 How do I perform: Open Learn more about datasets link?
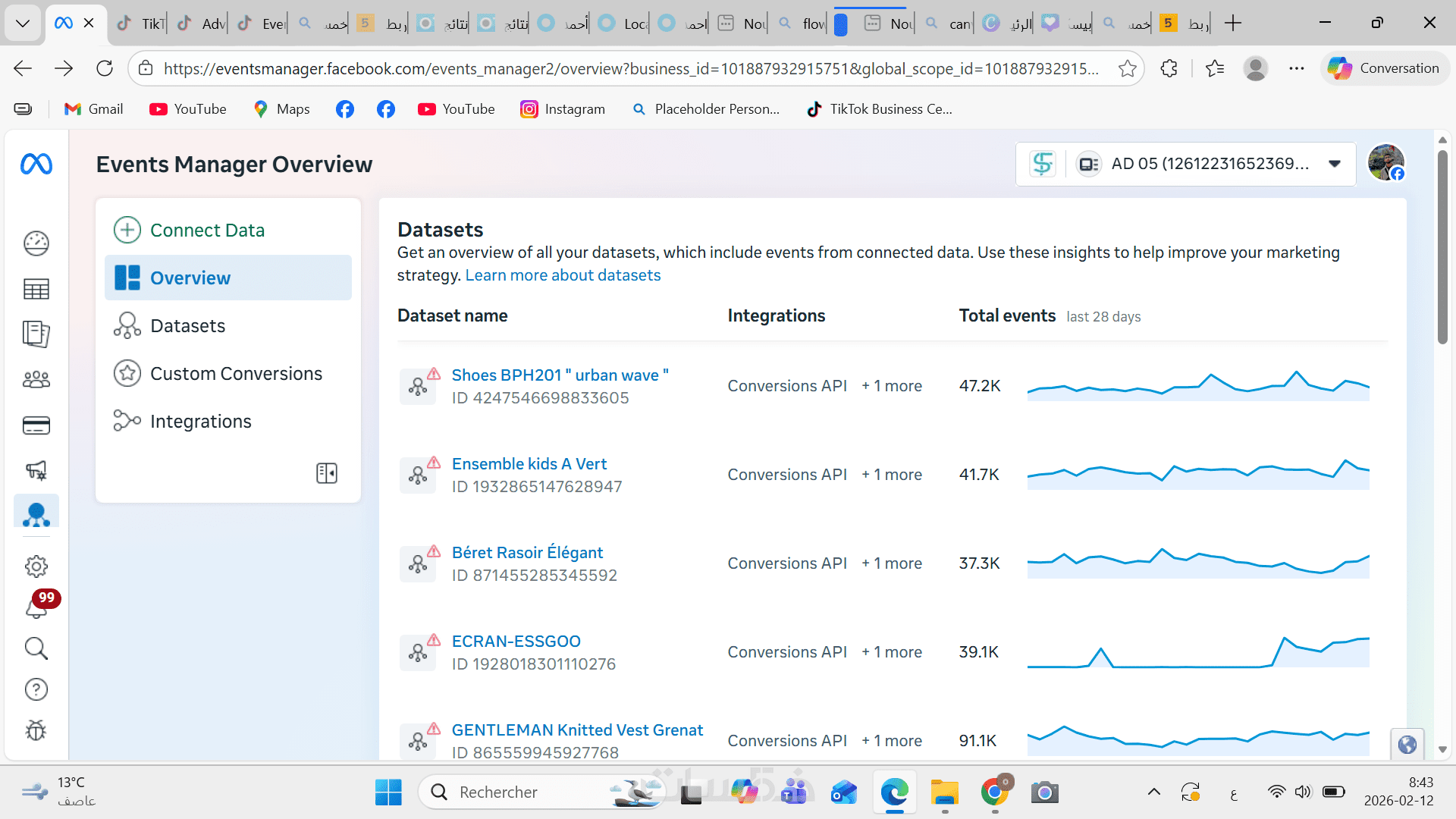(x=563, y=275)
